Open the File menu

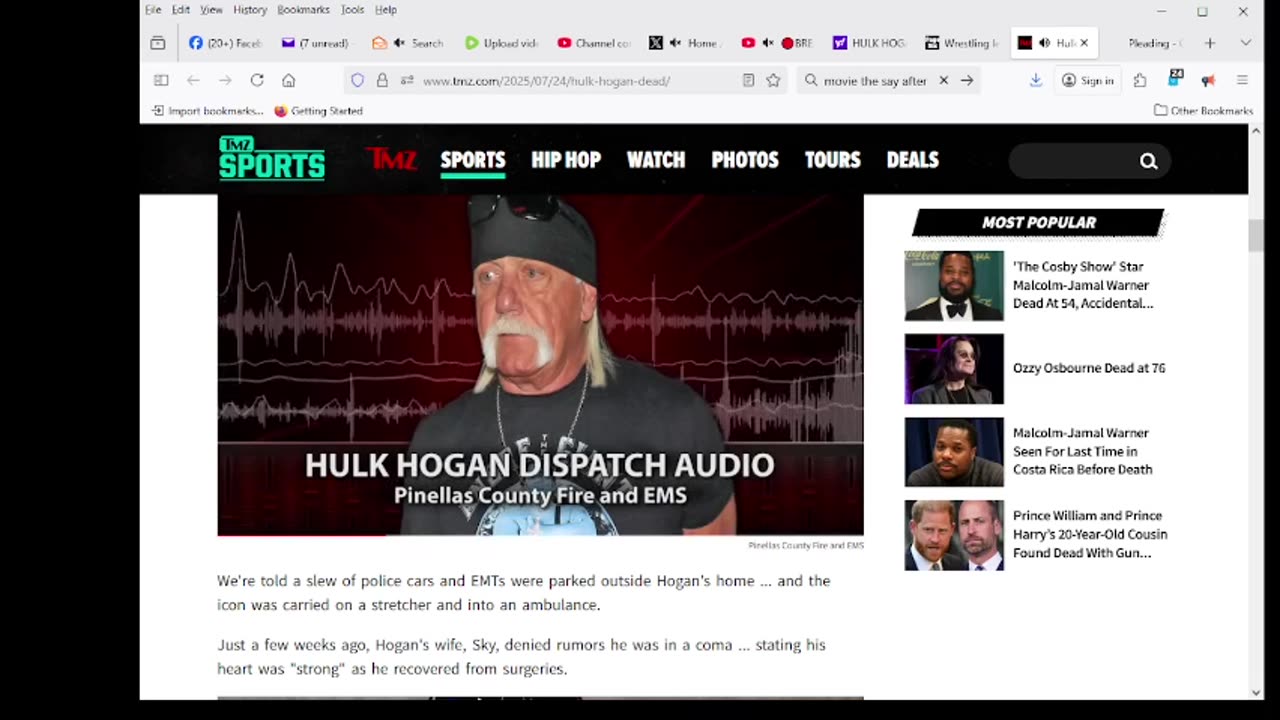point(153,10)
